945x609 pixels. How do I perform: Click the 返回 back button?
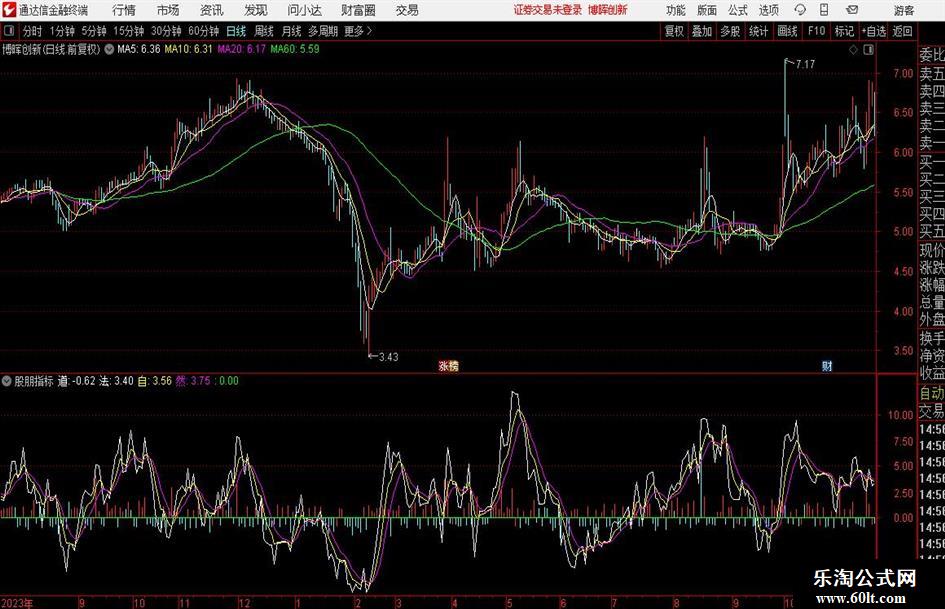[902, 31]
